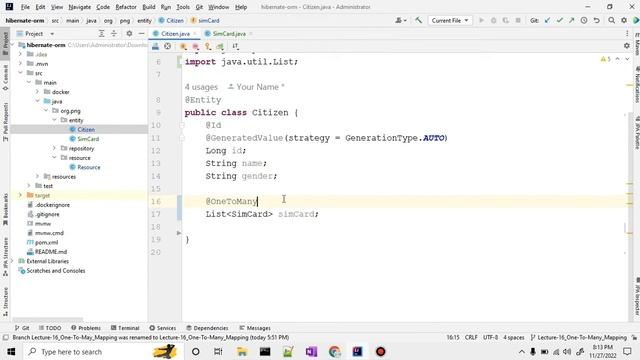This screenshot has height=360, width=640.
Task: Open the TODO tool window
Action: pyautogui.click(x=50, y=328)
